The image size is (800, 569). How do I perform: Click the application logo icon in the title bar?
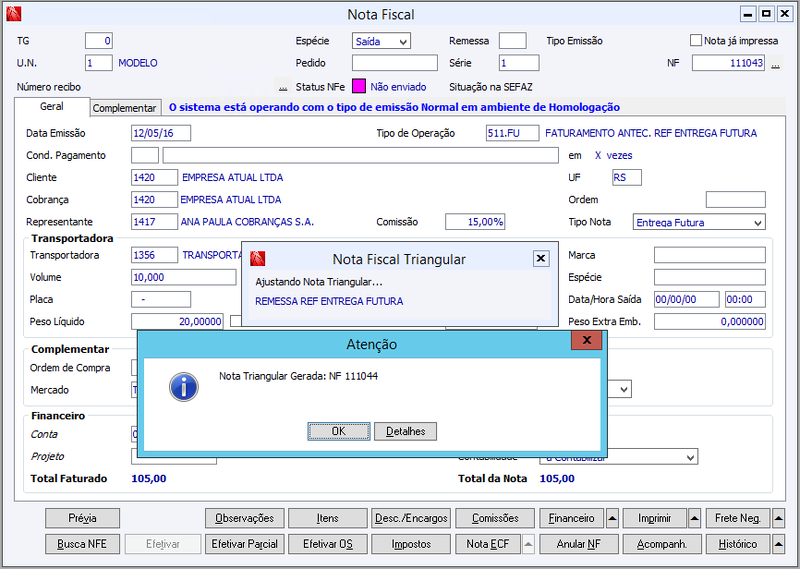[14, 14]
